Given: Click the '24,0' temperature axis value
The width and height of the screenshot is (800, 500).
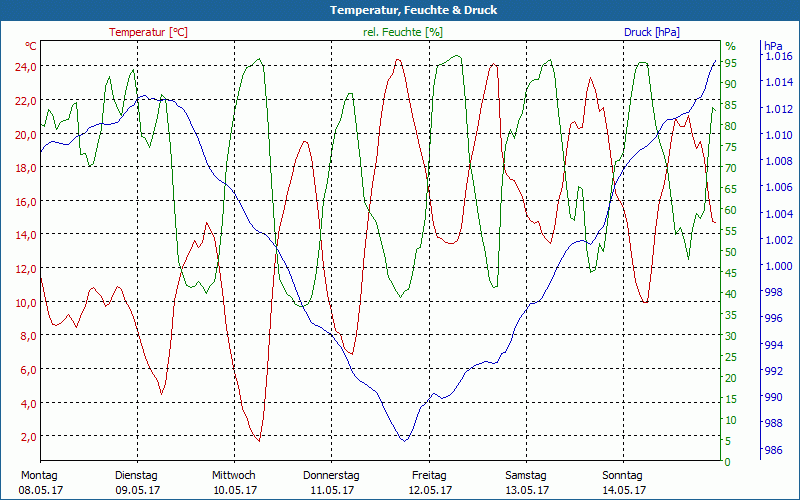Looking at the screenshot, I should [x=26, y=67].
